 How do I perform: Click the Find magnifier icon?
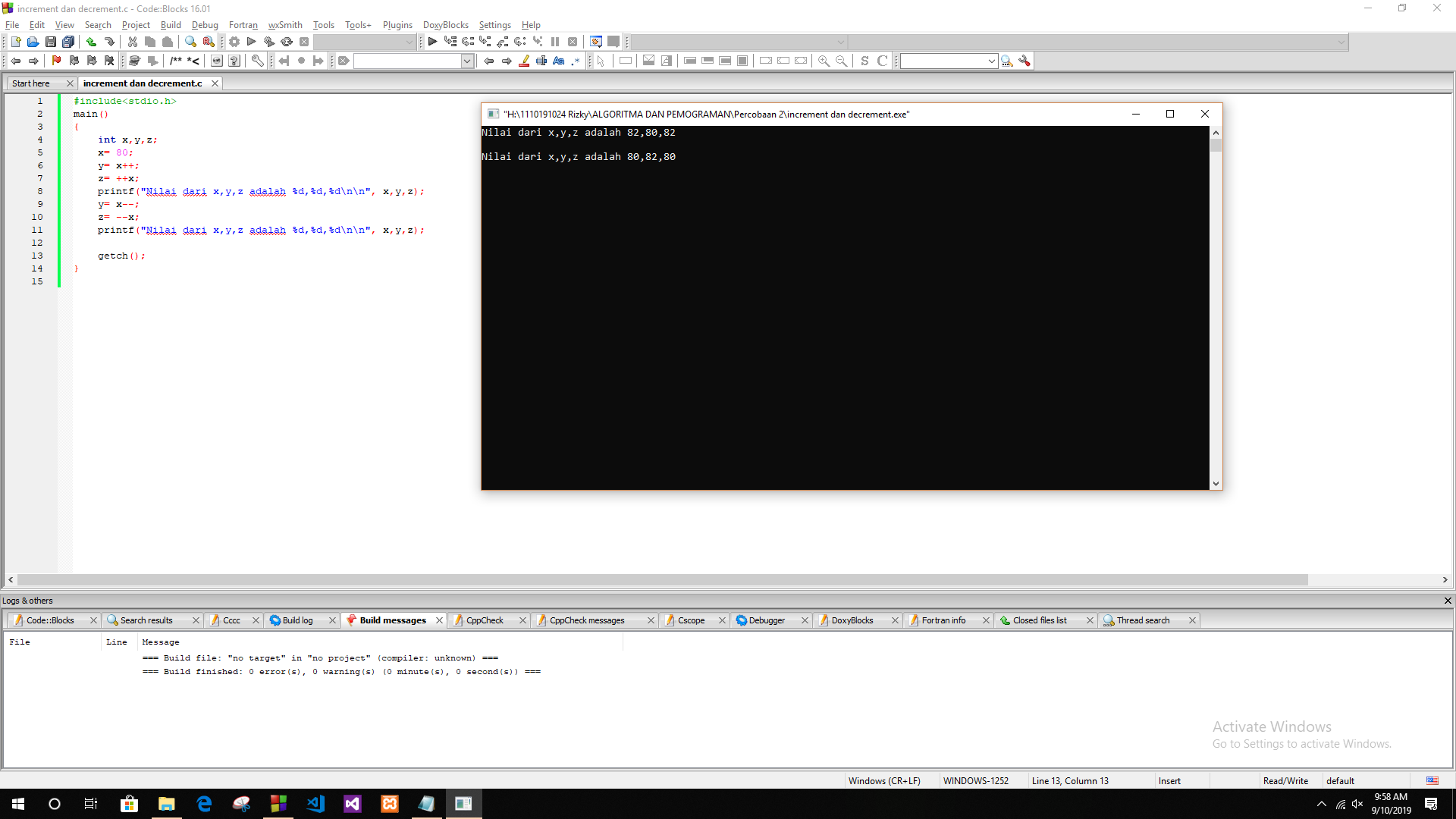[191, 42]
